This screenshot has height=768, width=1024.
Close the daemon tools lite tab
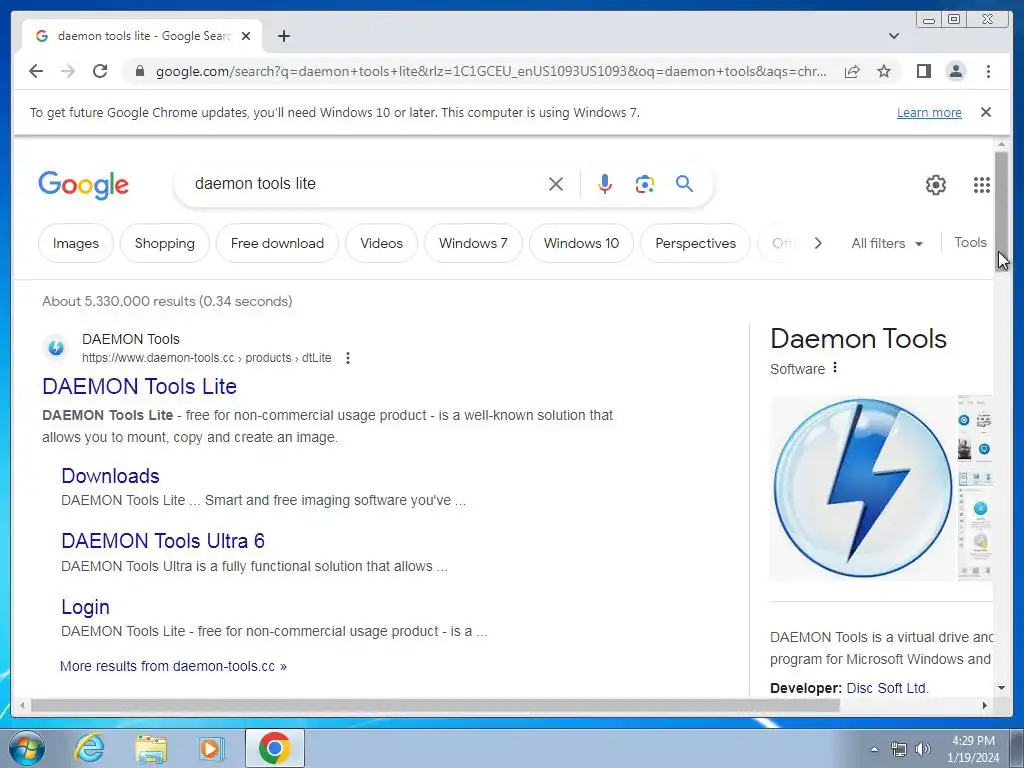[x=246, y=36]
